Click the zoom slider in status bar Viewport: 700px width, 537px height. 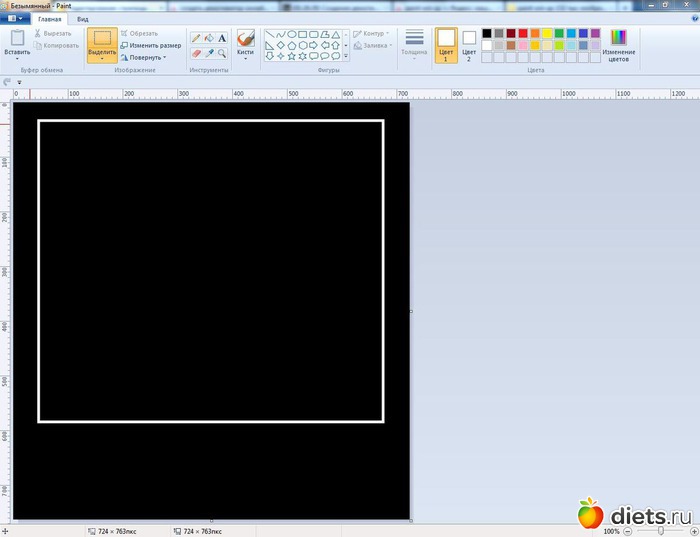(x=660, y=530)
